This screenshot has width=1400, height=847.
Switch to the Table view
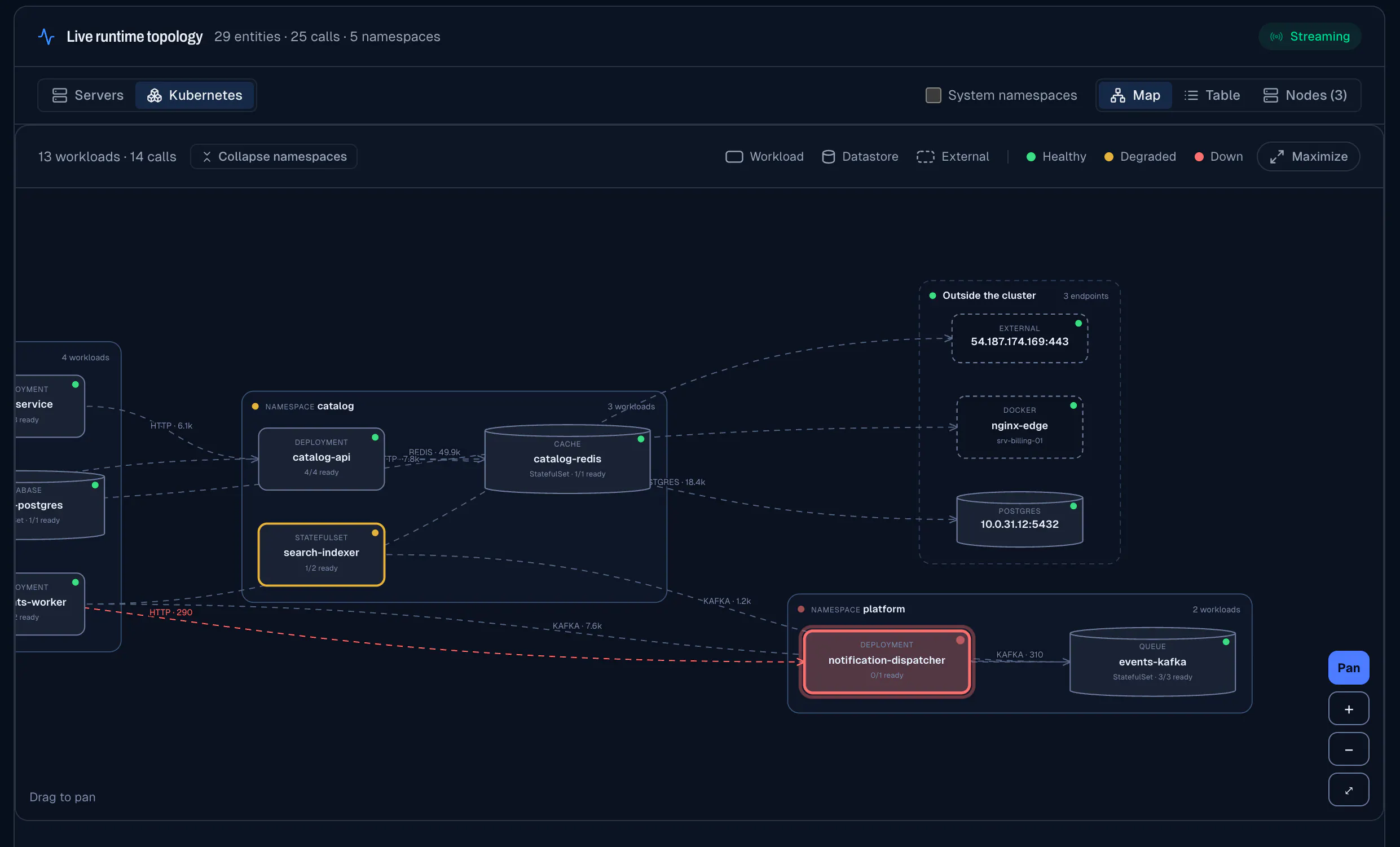(x=1212, y=95)
